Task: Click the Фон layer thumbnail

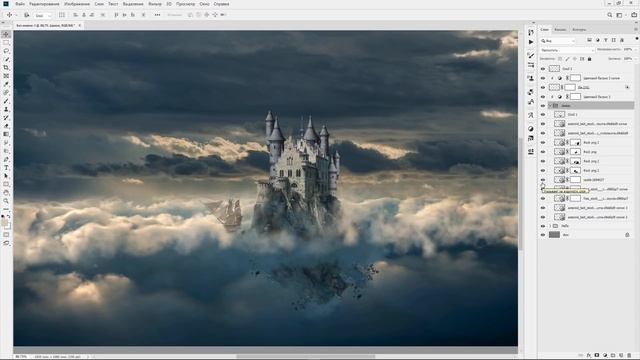Action: [x=554, y=235]
